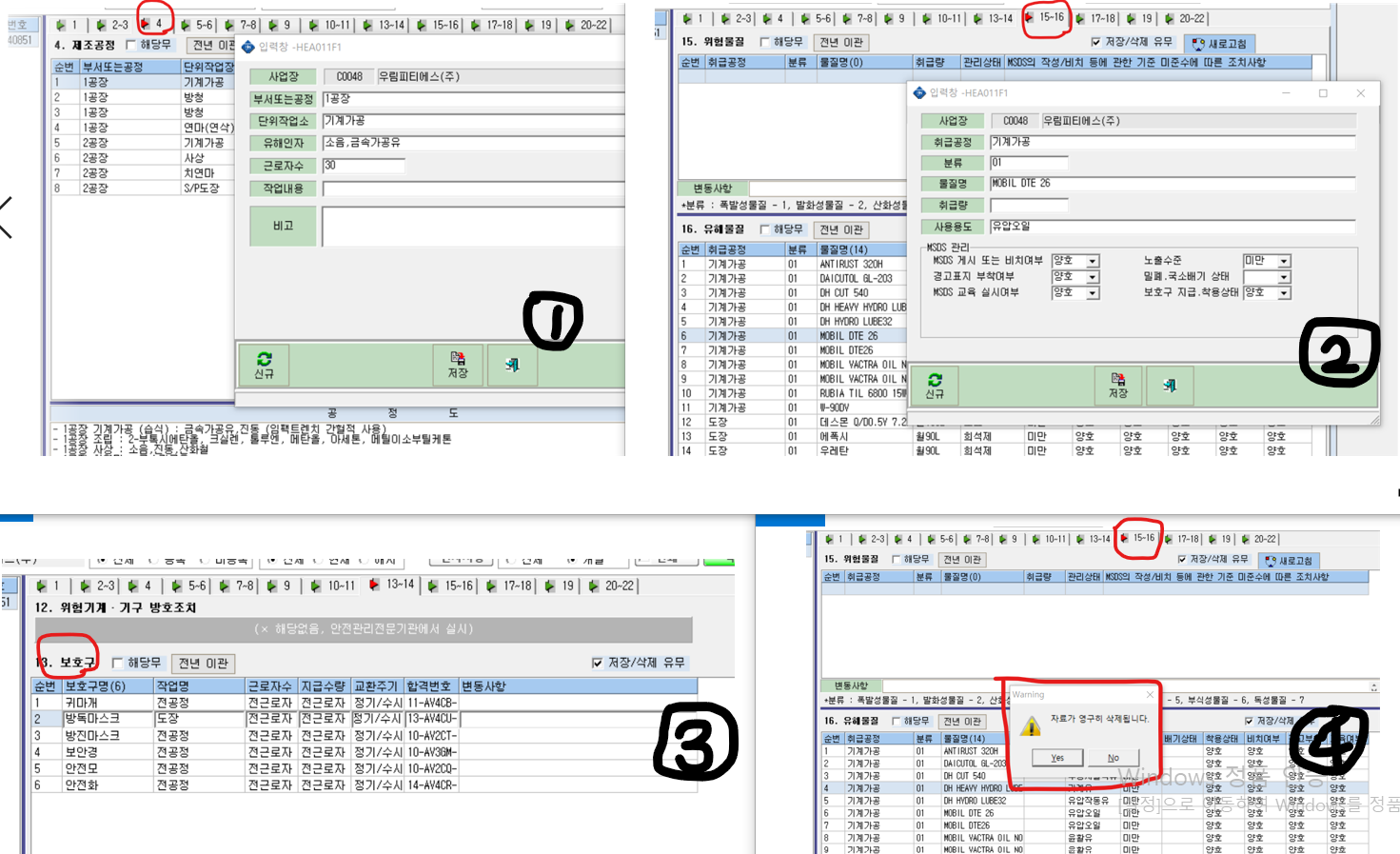The image size is (1400, 854).
Task: Click the 새로고침 icon in screenshot ④
Action: point(1289,561)
